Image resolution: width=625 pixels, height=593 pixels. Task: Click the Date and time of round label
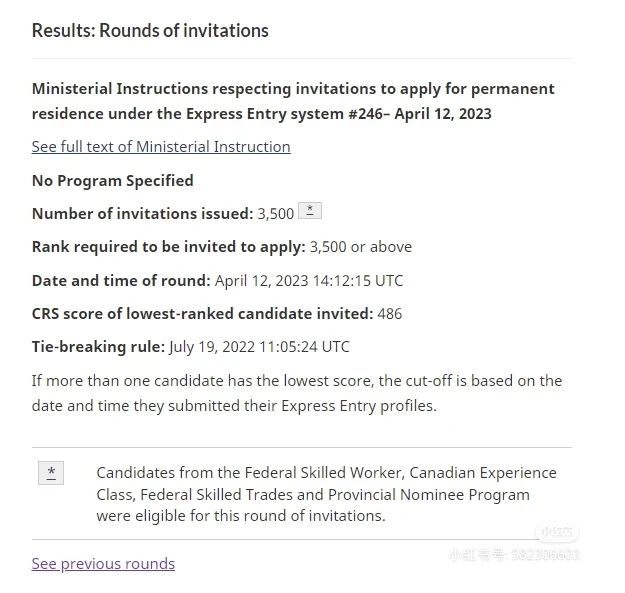pyautogui.click(x=121, y=281)
